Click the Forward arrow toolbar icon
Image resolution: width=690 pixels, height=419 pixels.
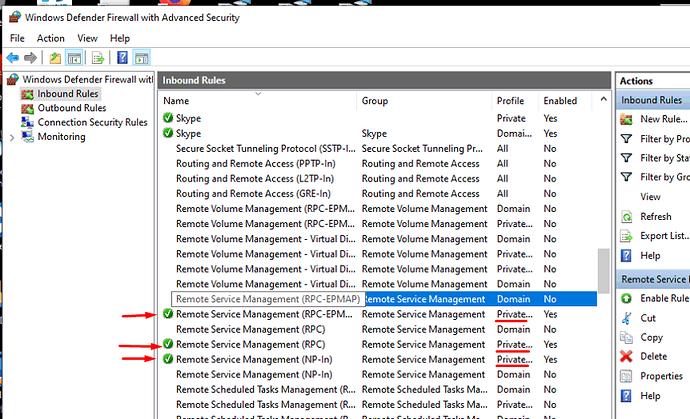click(x=30, y=58)
